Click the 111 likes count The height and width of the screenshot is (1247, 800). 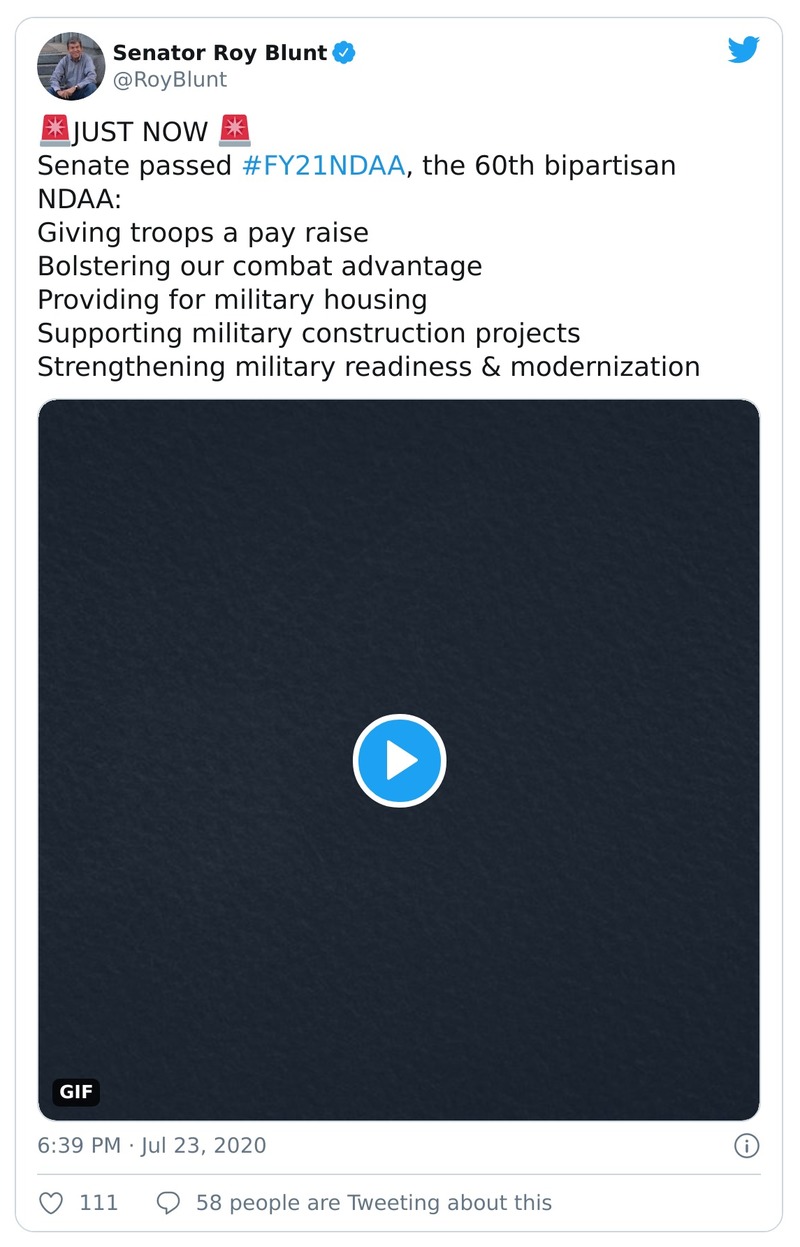tap(98, 1202)
